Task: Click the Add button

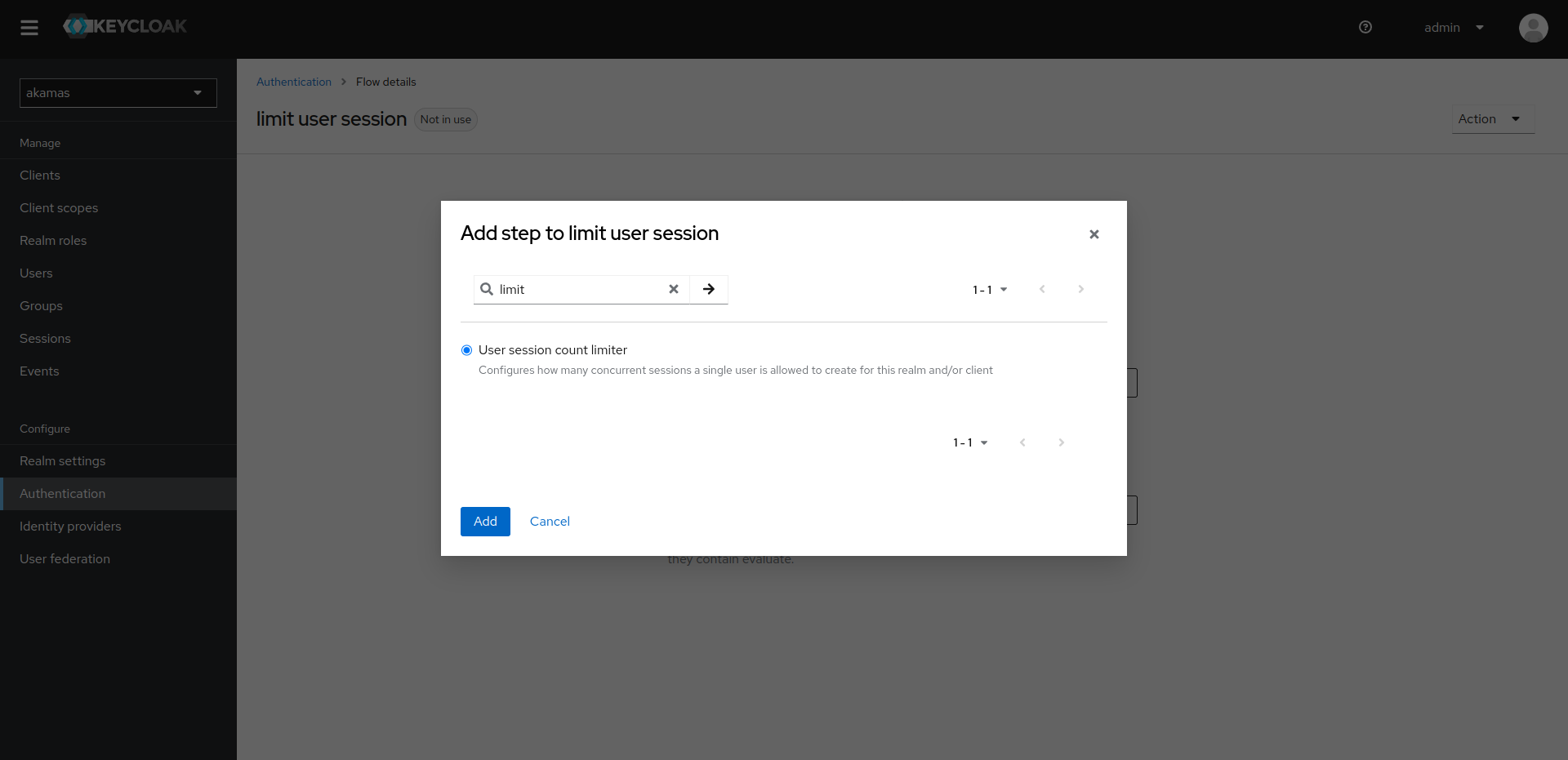Action: pyautogui.click(x=485, y=522)
